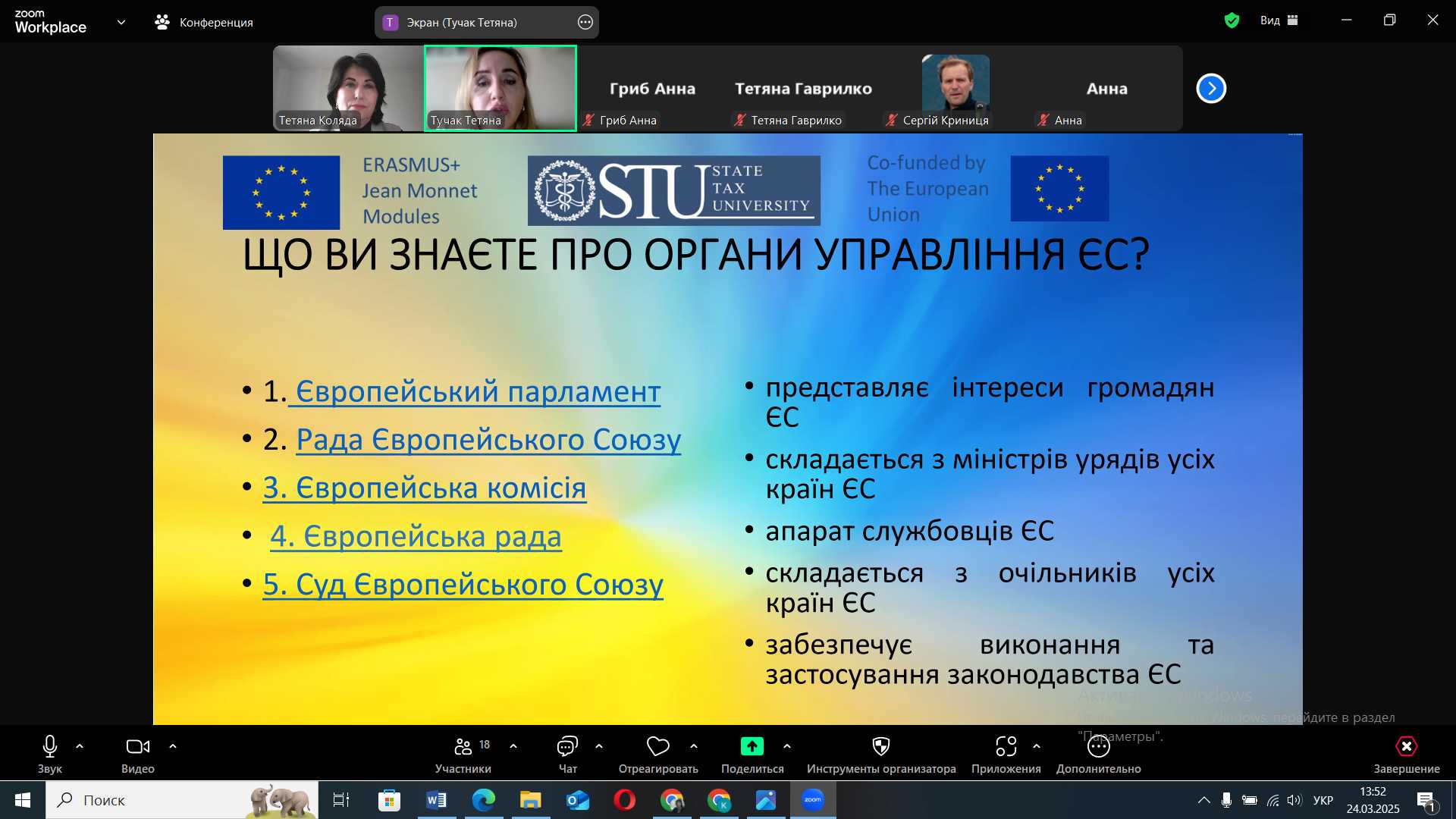Open Вид view layout menu

click(x=1279, y=20)
